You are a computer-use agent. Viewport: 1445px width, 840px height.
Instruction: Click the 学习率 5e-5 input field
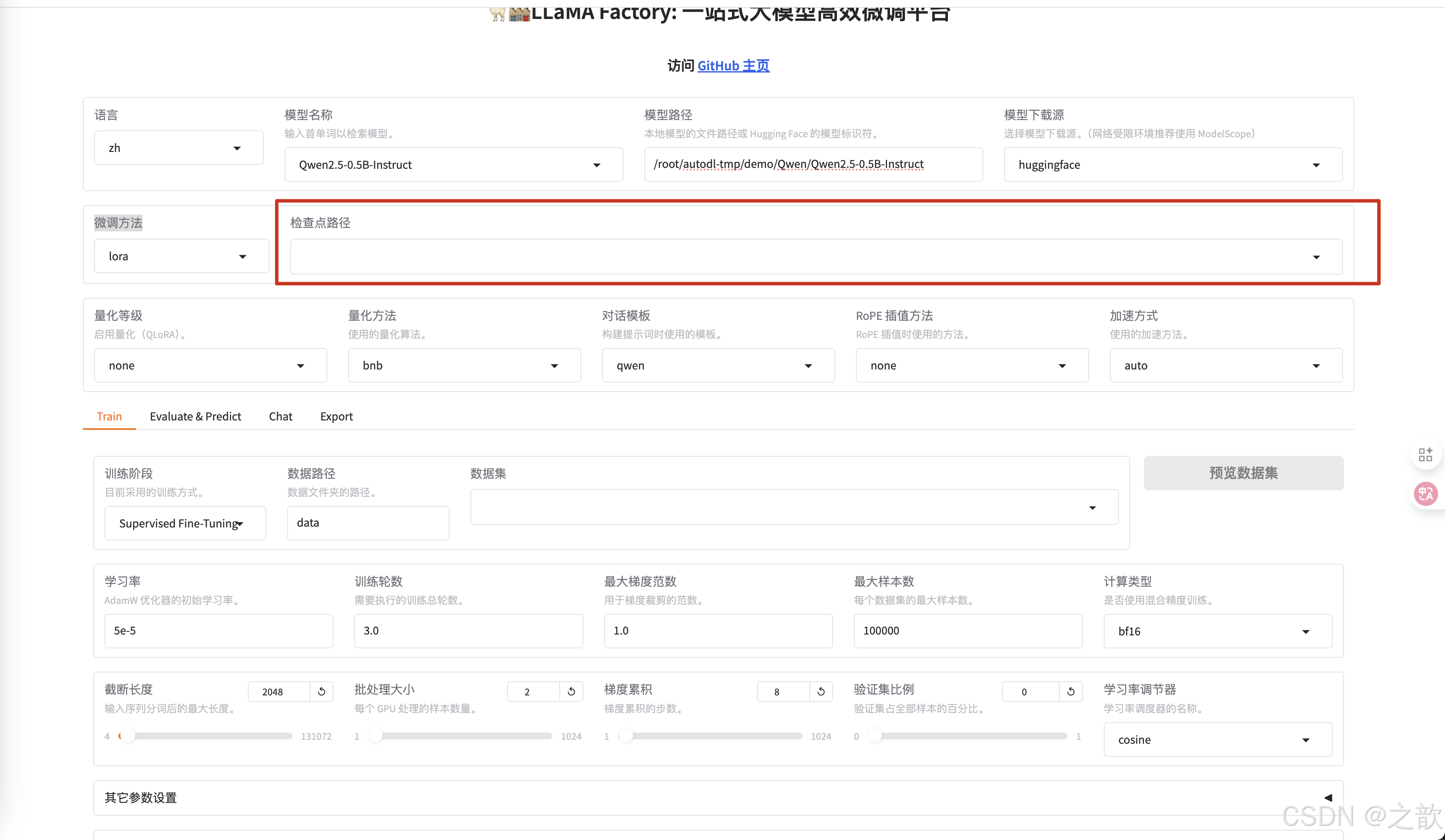tap(219, 631)
